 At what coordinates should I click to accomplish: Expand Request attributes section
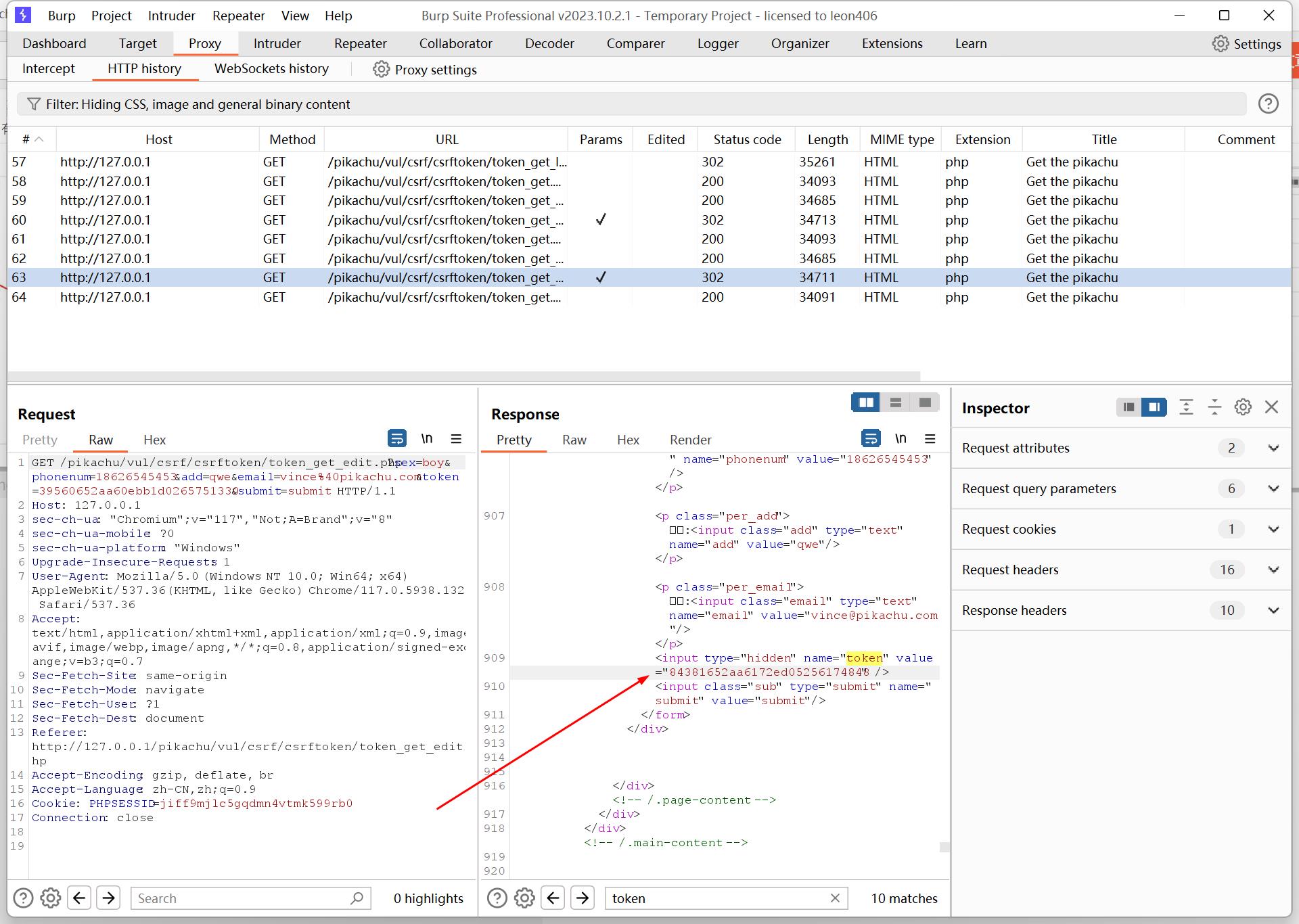1273,448
